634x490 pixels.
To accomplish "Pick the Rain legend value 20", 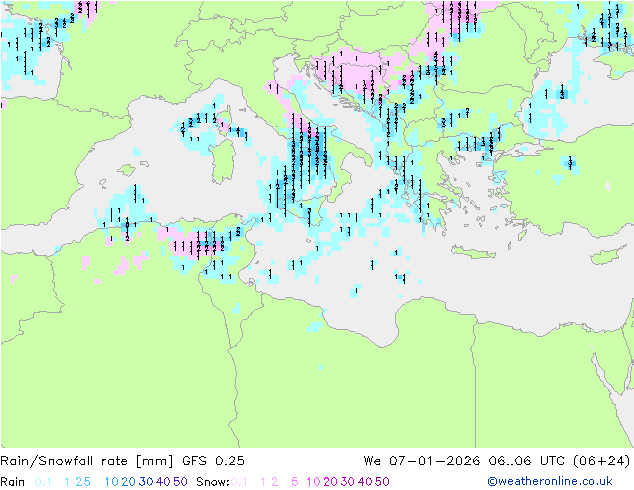I will point(129,482).
